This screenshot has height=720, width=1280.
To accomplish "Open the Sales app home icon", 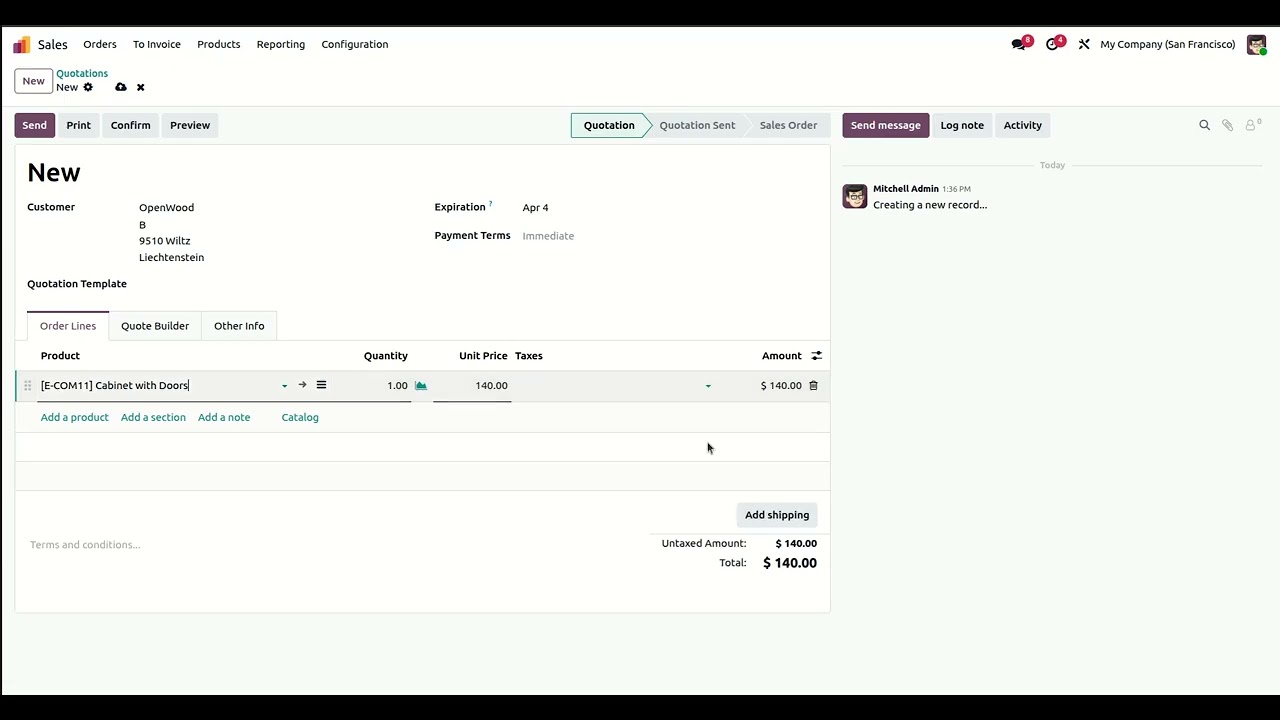I will pyautogui.click(x=21, y=45).
